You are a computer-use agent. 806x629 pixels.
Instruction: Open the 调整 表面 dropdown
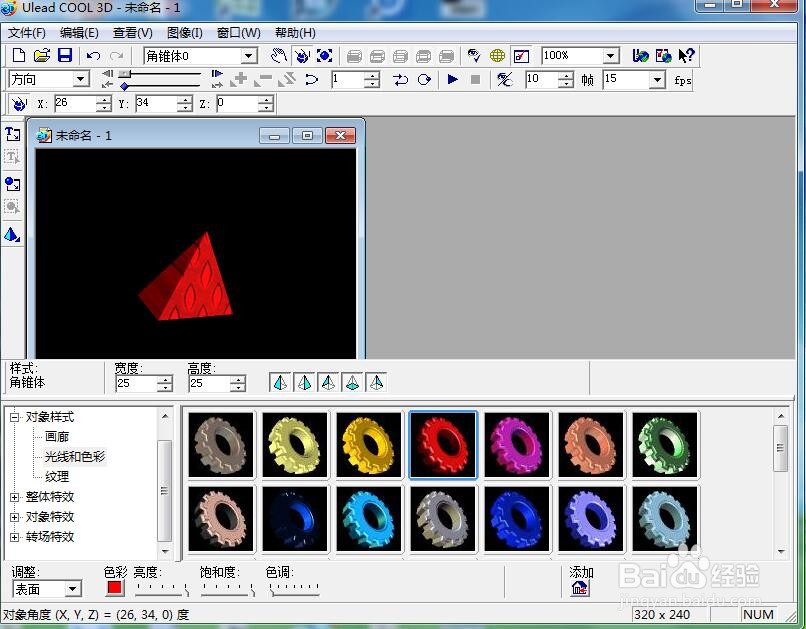tap(73, 589)
